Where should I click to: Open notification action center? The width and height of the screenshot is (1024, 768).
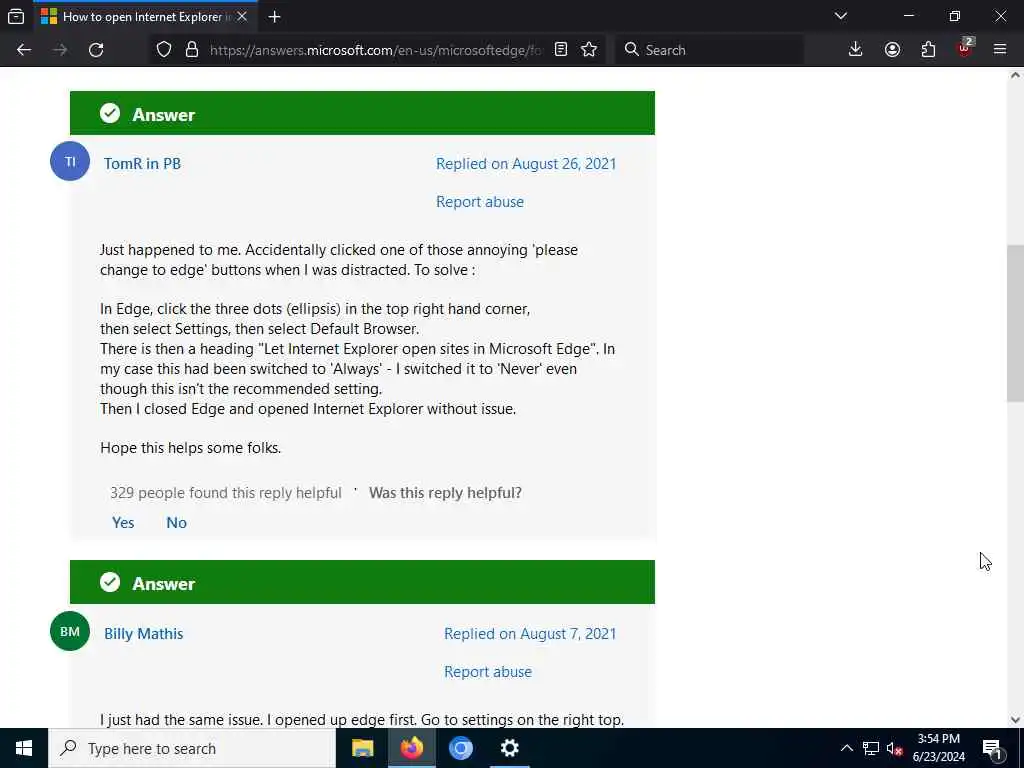[993, 748]
